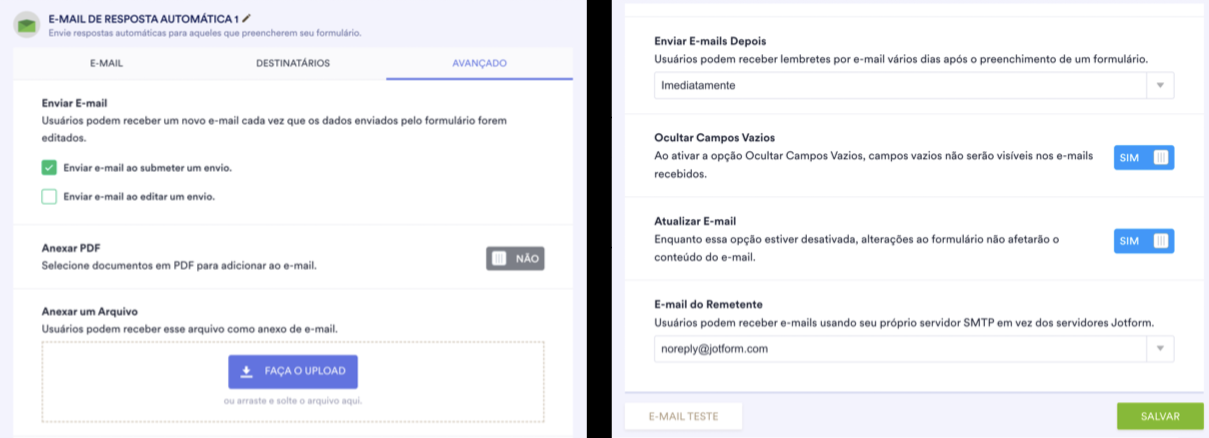1209x438 pixels.
Task: Enable the Anexar PDF toggle
Action: tap(515, 258)
